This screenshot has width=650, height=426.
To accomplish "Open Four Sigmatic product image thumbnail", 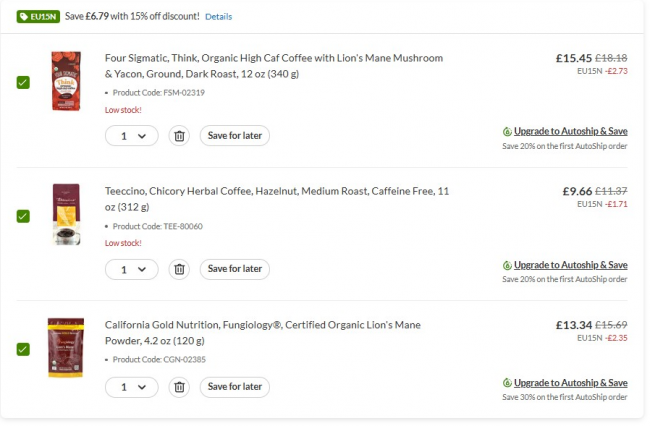I will 65,82.
